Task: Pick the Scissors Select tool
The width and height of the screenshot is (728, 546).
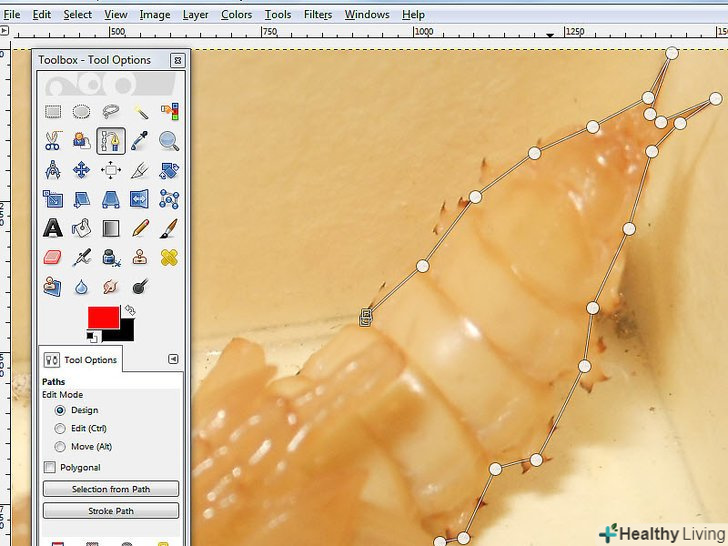Action: pyautogui.click(x=53, y=141)
